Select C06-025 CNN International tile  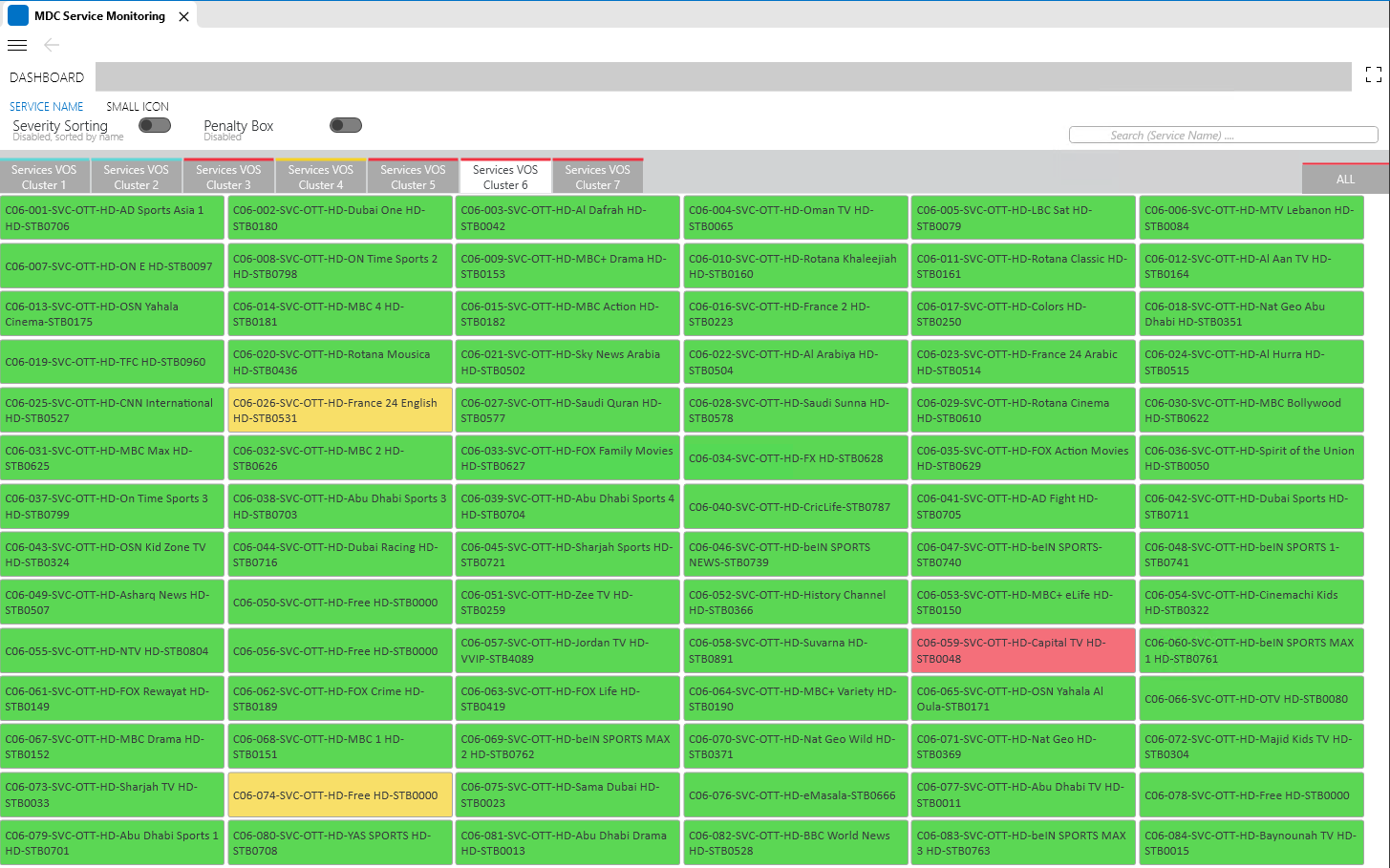[x=112, y=410]
